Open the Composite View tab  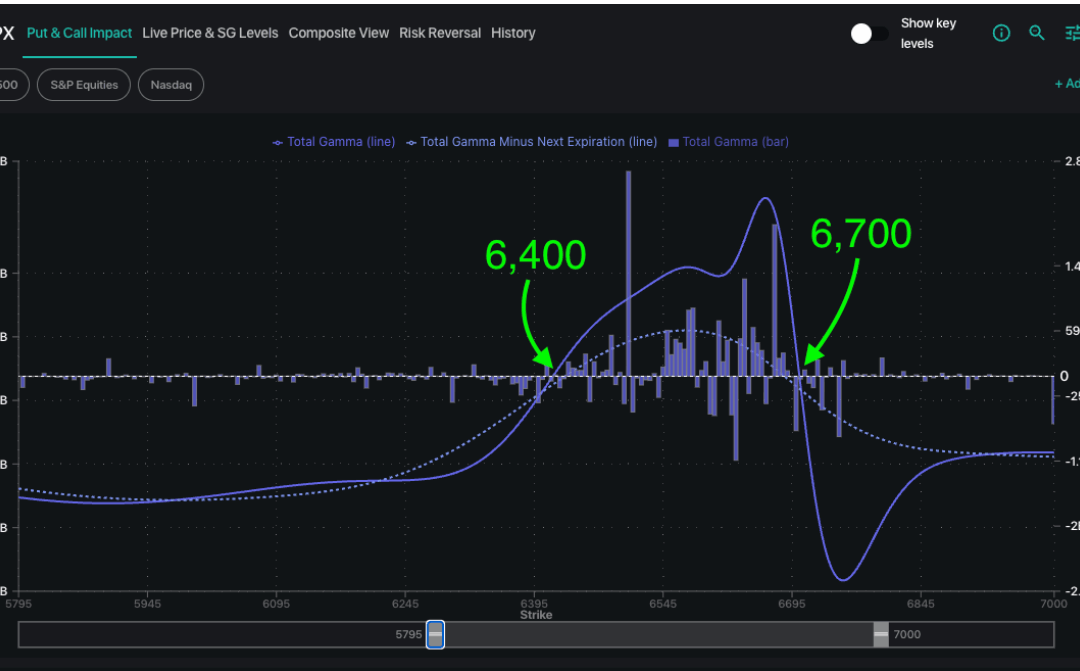click(339, 32)
